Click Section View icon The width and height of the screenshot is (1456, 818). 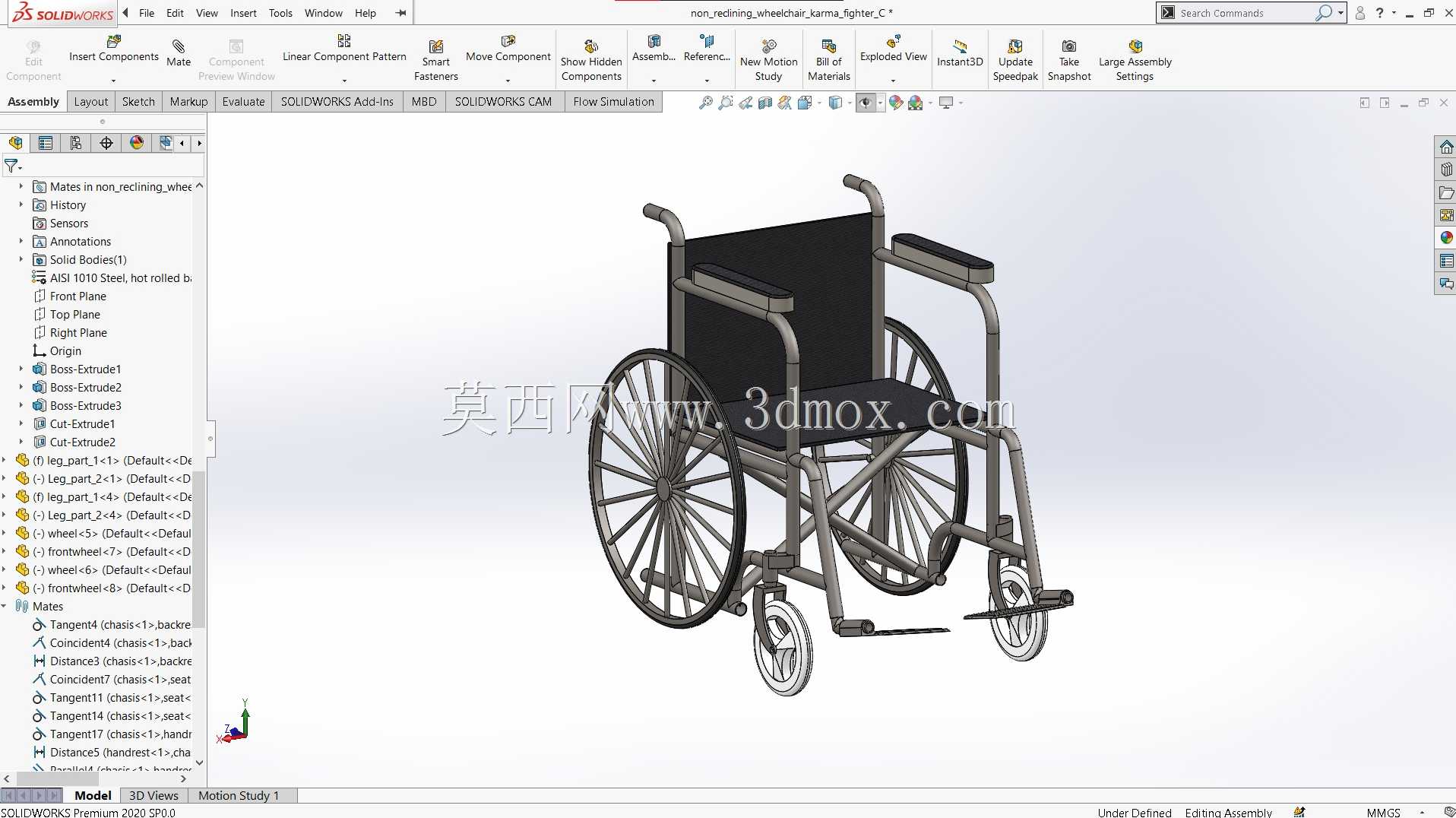pyautogui.click(x=765, y=103)
